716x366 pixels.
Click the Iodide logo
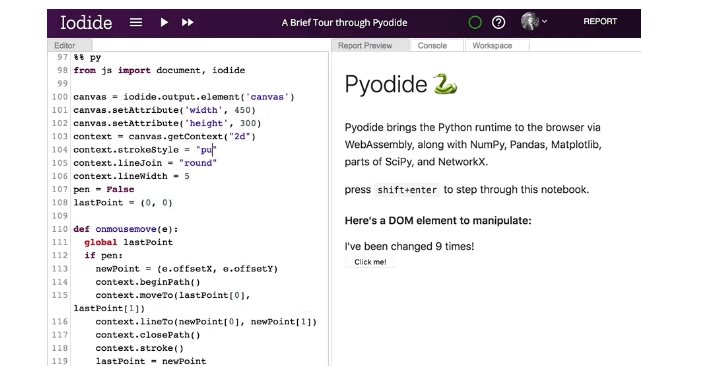[x=86, y=22]
